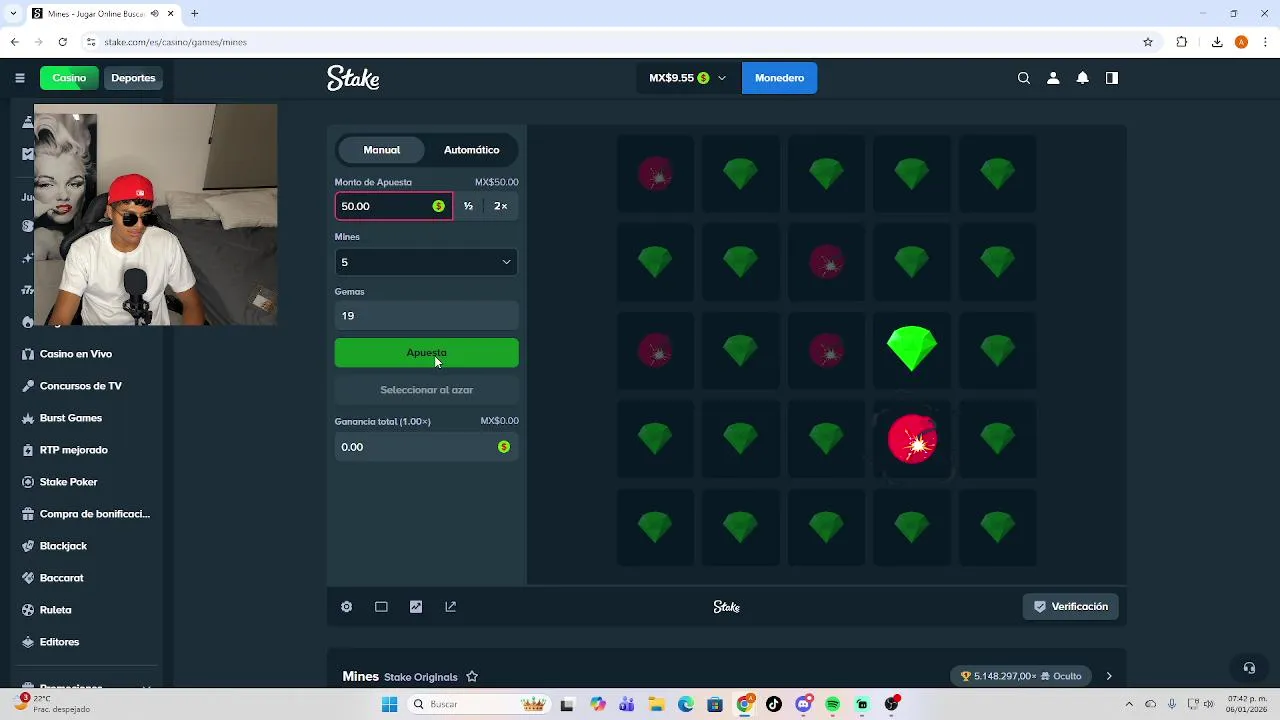This screenshot has width=1280, height=720.
Task: Open a new browser tab
Action: 195,13
